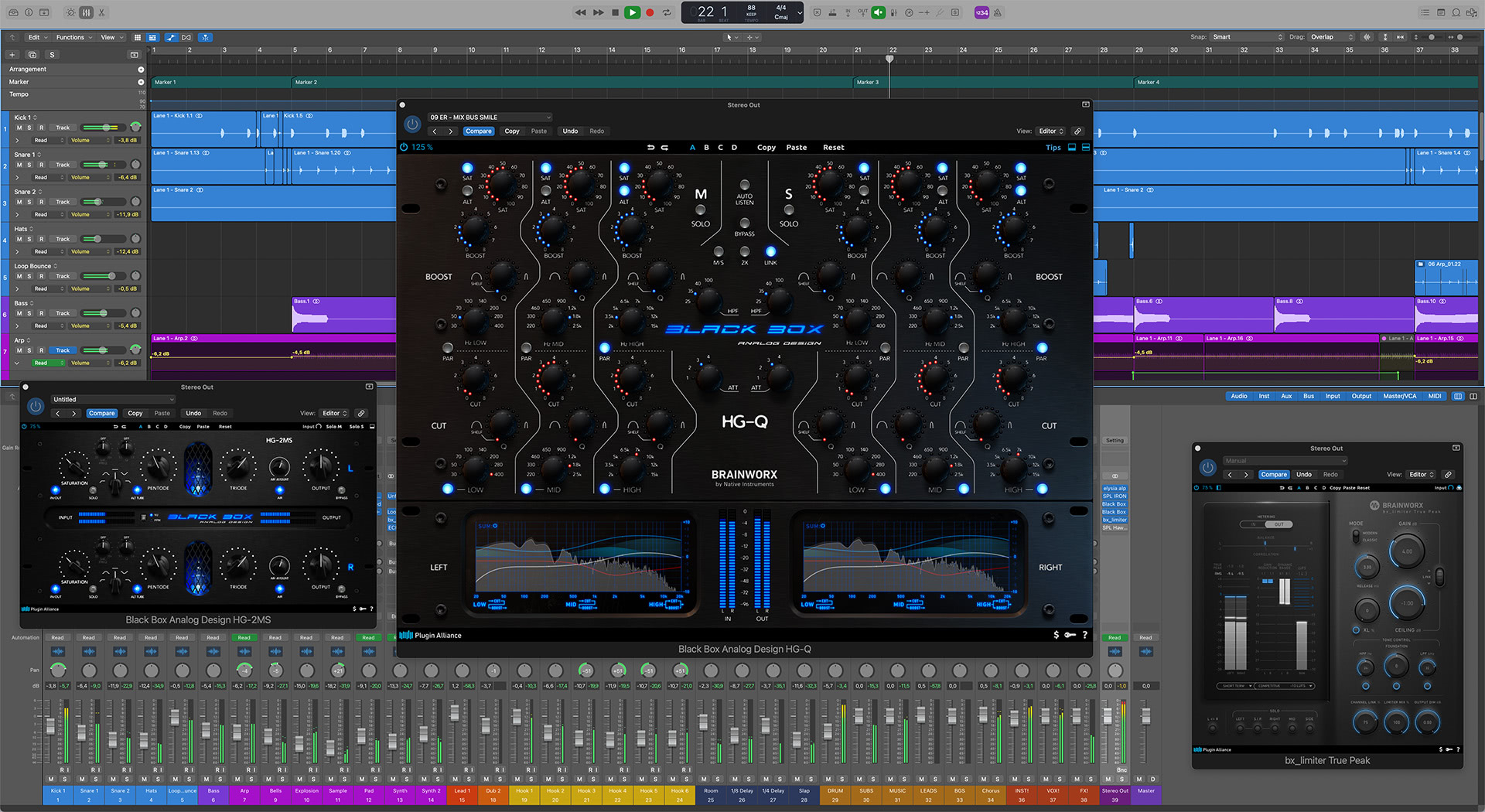Open the Browsers media icon at top right
This screenshot has height=812, width=1485.
click(x=1472, y=12)
